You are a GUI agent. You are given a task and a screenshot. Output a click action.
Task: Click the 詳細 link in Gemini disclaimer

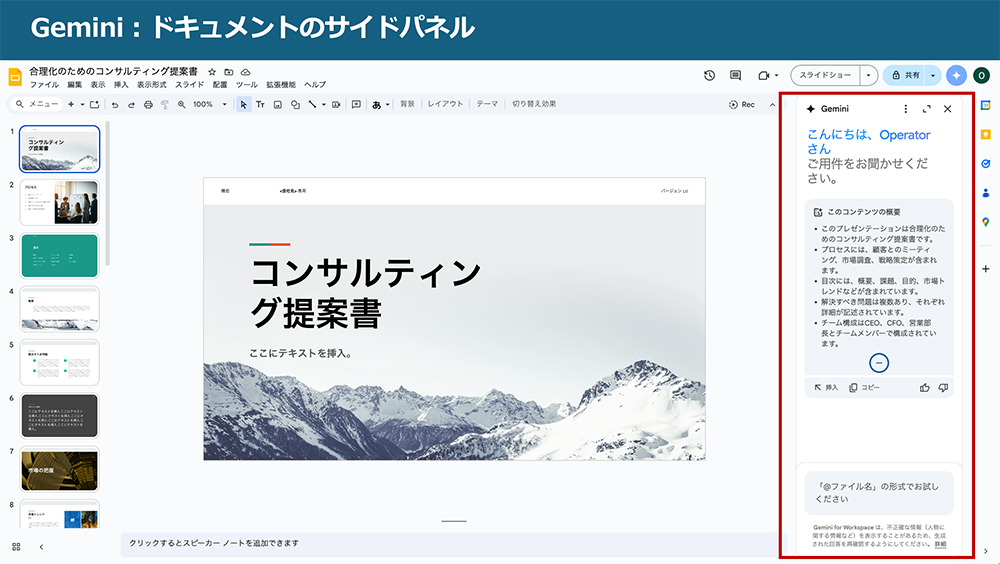click(940, 544)
